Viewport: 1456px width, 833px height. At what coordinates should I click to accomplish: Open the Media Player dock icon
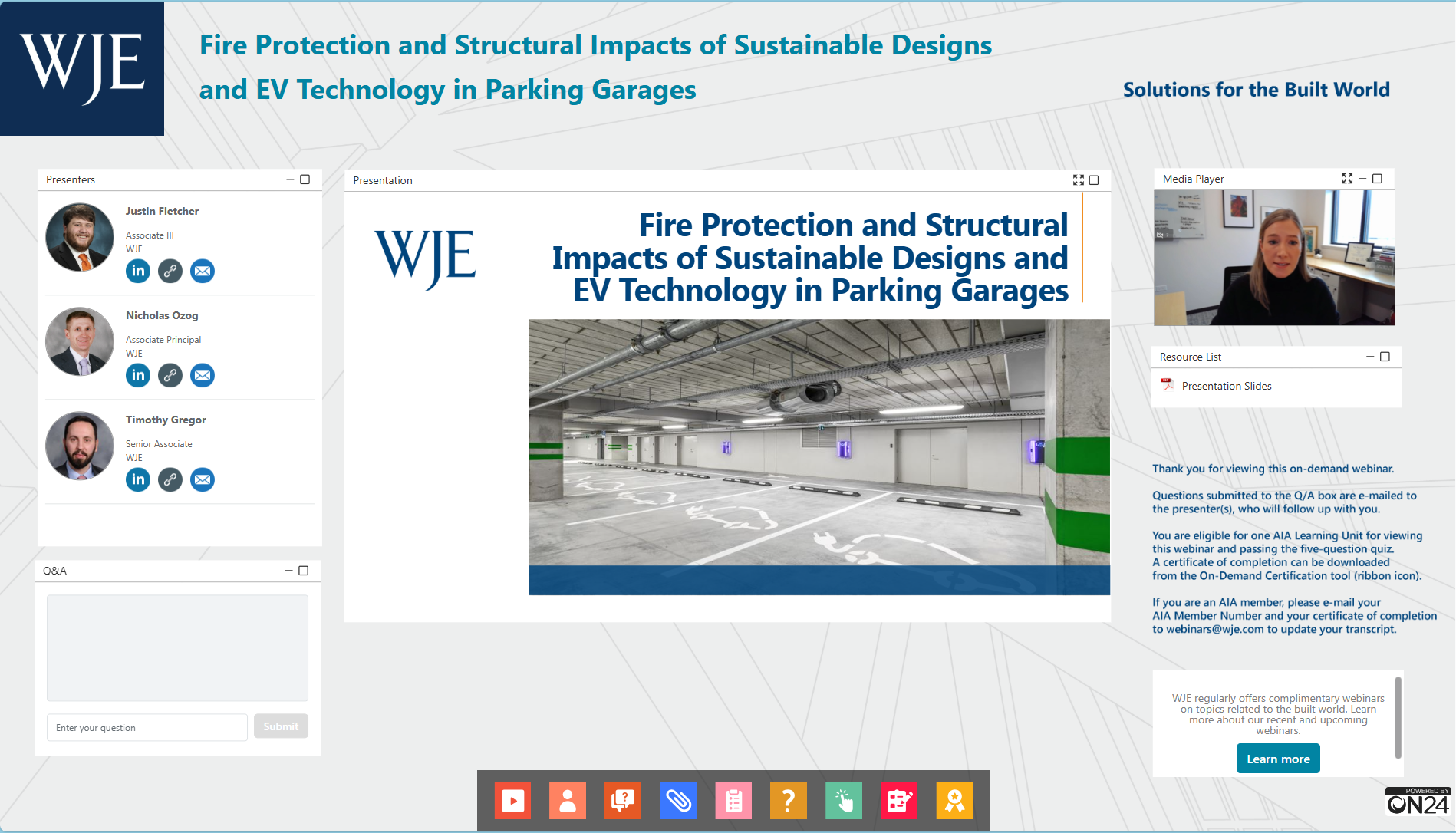click(512, 801)
